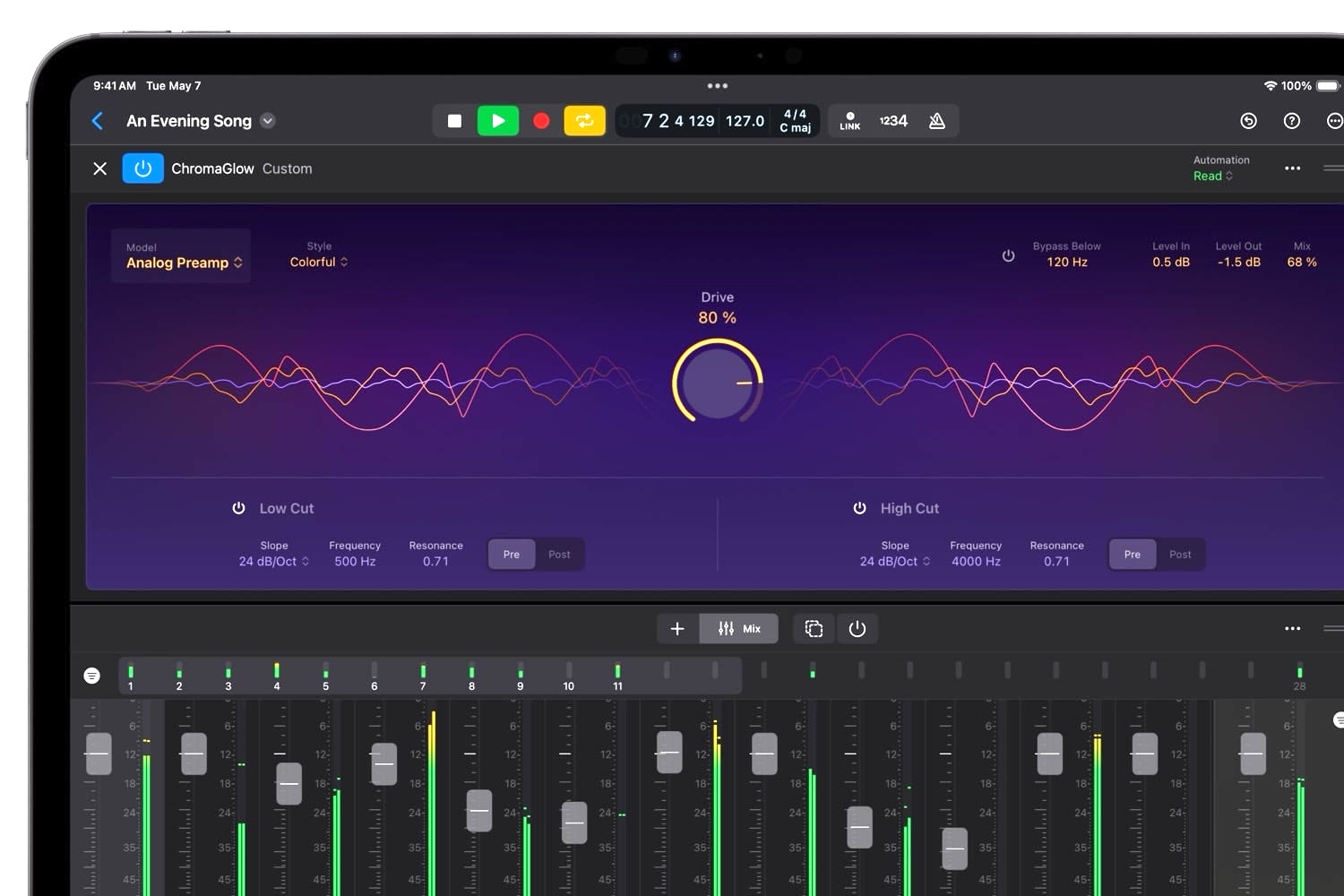Click the tempo 127.0 display
This screenshot has height=896, width=1344.
[x=745, y=121]
